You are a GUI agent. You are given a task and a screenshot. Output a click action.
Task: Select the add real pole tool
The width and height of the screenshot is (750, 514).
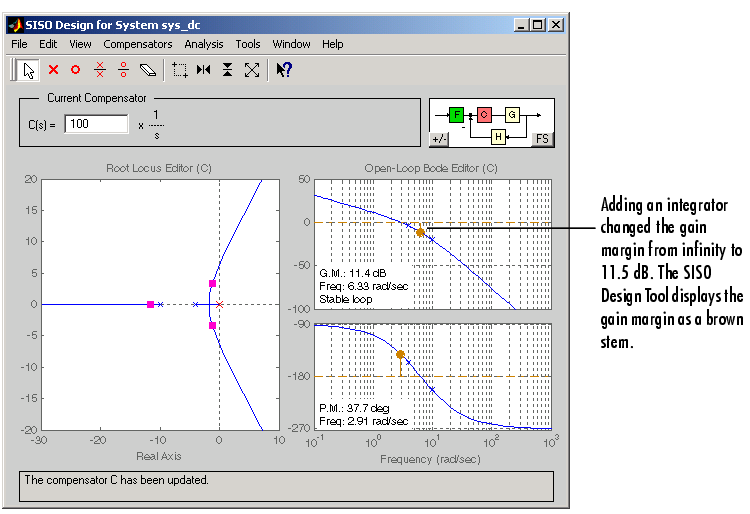click(54, 70)
